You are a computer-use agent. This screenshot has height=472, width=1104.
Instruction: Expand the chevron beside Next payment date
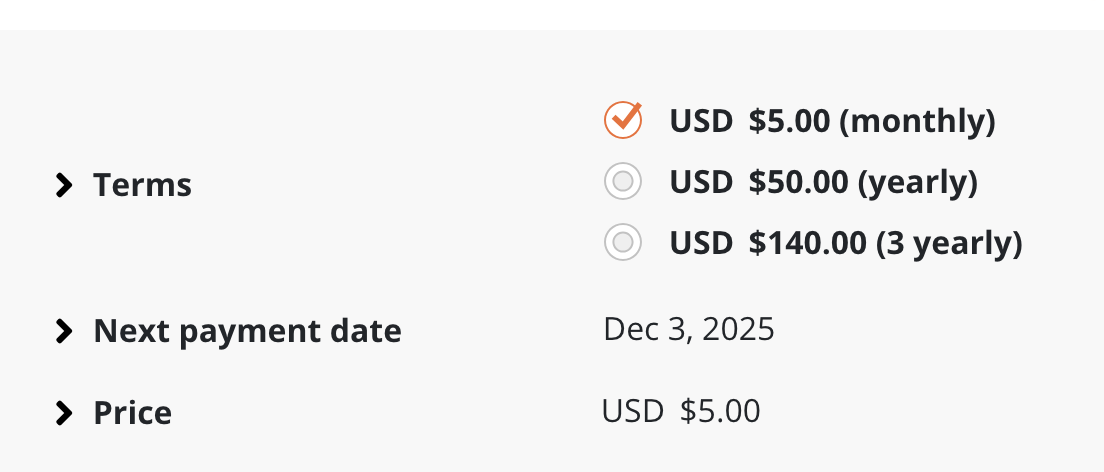pyautogui.click(x=65, y=331)
